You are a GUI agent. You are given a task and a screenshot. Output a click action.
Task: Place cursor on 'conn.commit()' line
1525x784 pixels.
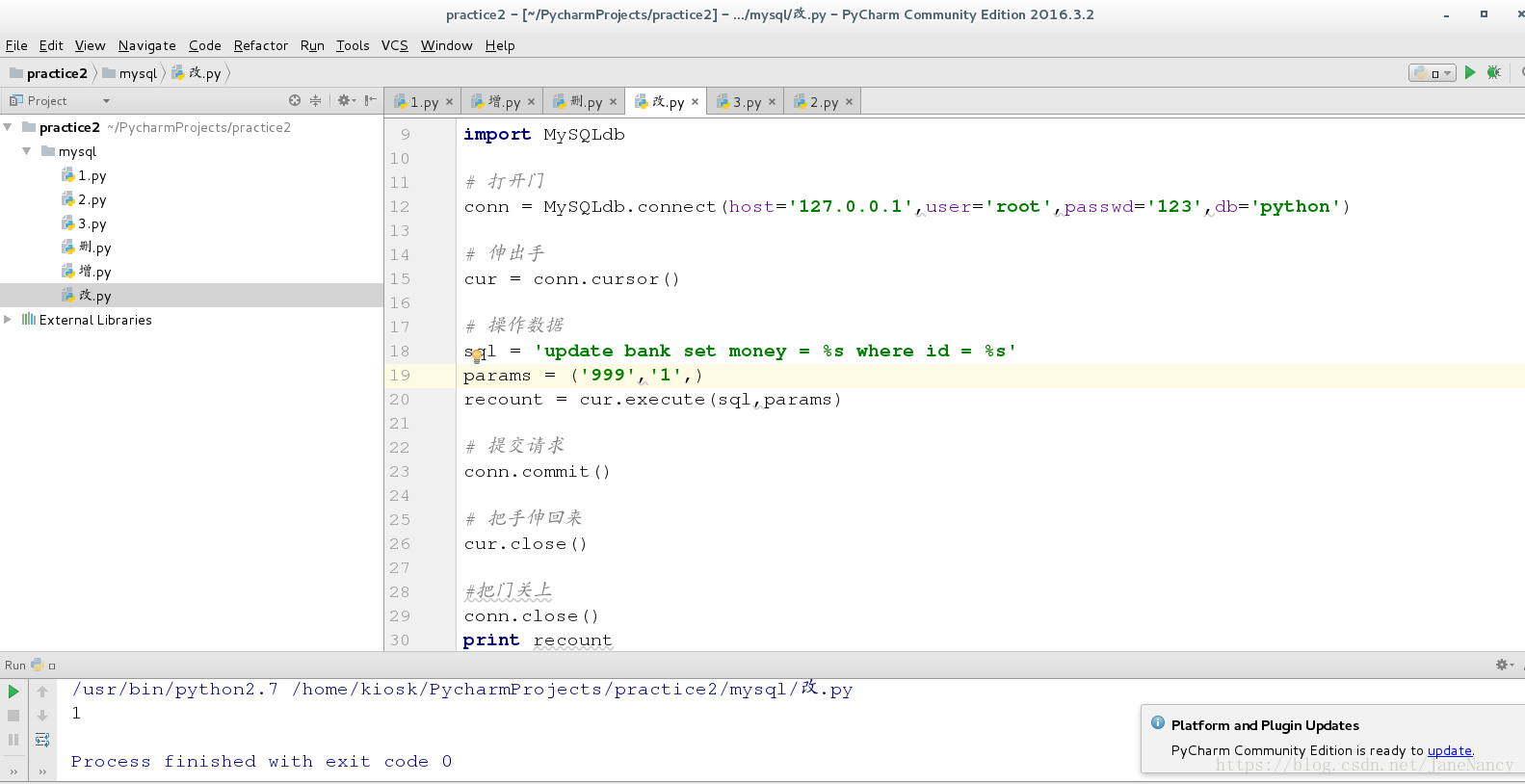[537, 472]
